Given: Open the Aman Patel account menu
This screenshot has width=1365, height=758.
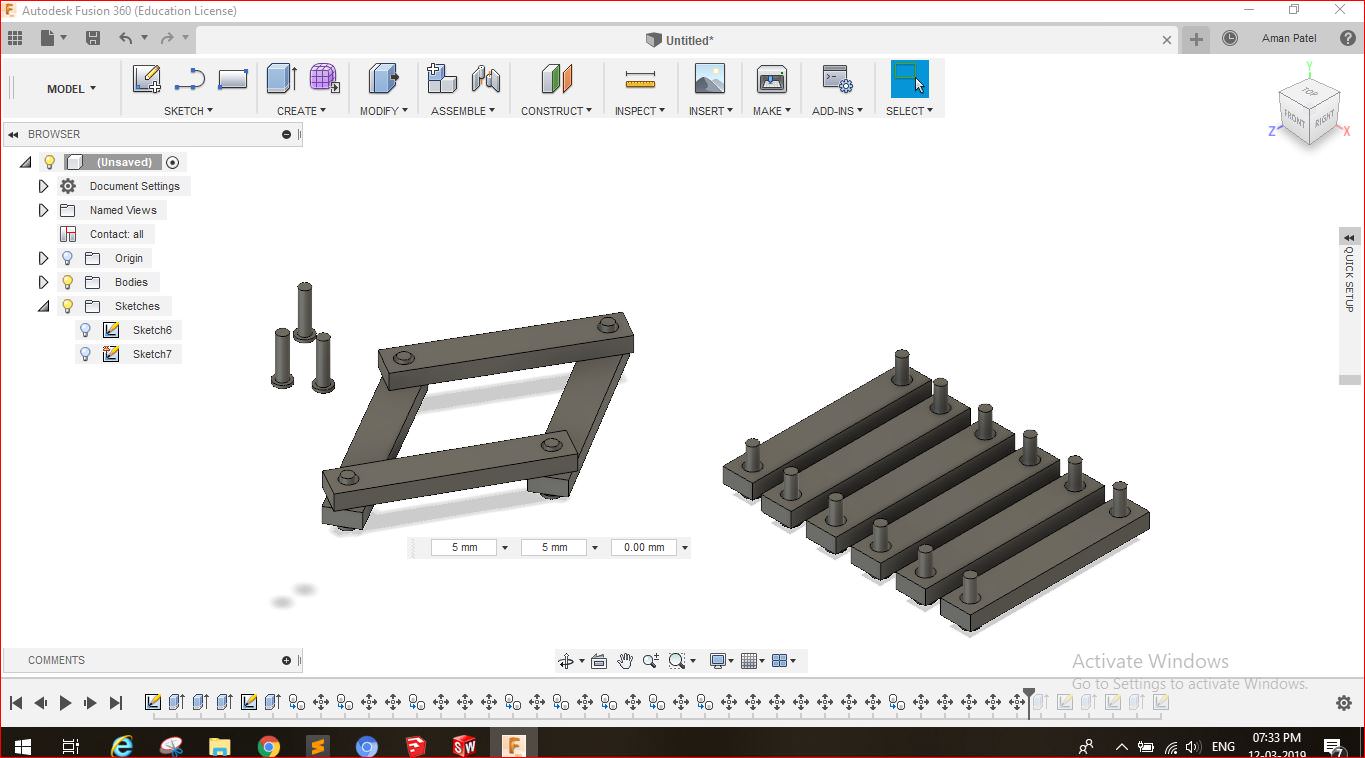Looking at the screenshot, I should pos(1289,38).
